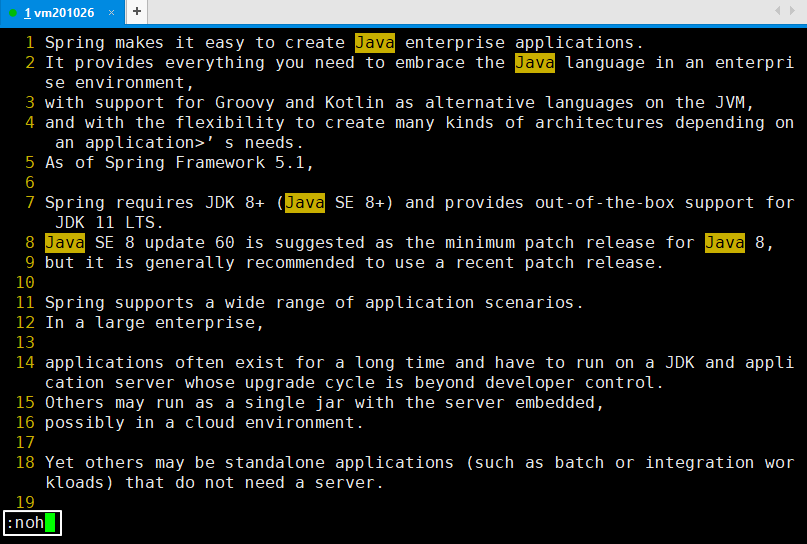Click the word embedded on line 15
This screenshot has height=544, width=807.
555,402
